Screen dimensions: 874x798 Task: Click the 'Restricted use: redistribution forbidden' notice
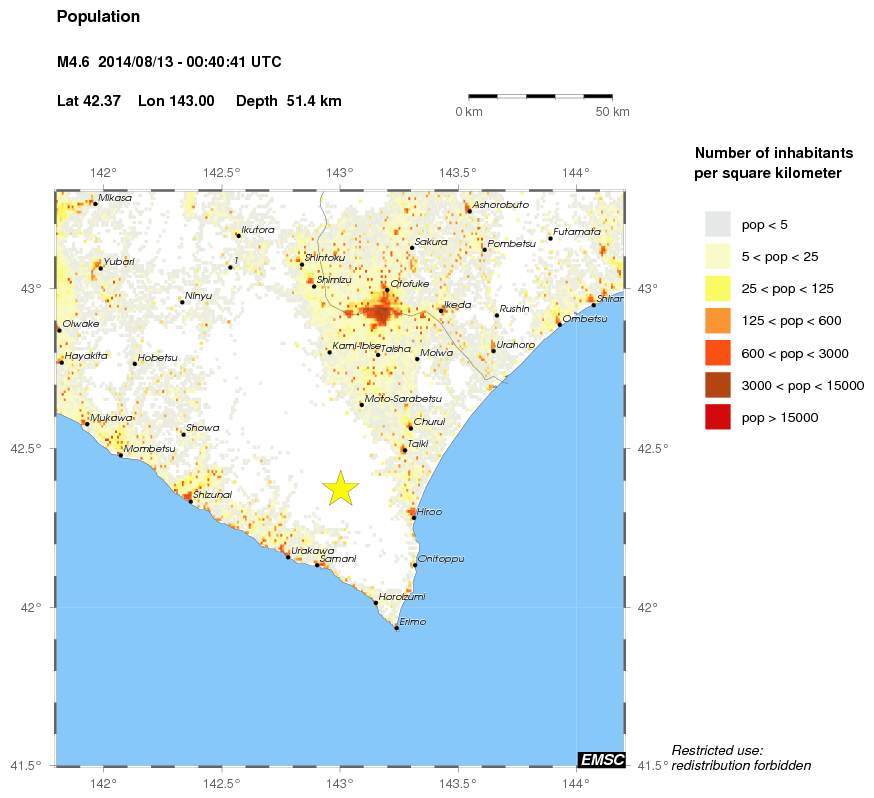741,758
